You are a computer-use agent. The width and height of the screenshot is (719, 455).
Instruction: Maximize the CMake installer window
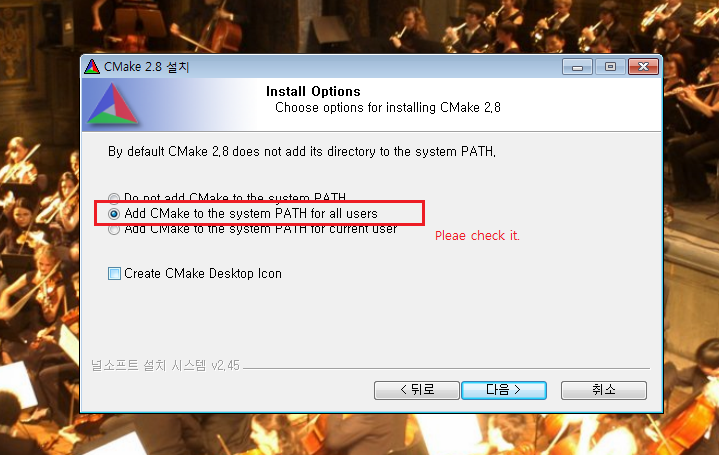pyautogui.click(x=610, y=67)
